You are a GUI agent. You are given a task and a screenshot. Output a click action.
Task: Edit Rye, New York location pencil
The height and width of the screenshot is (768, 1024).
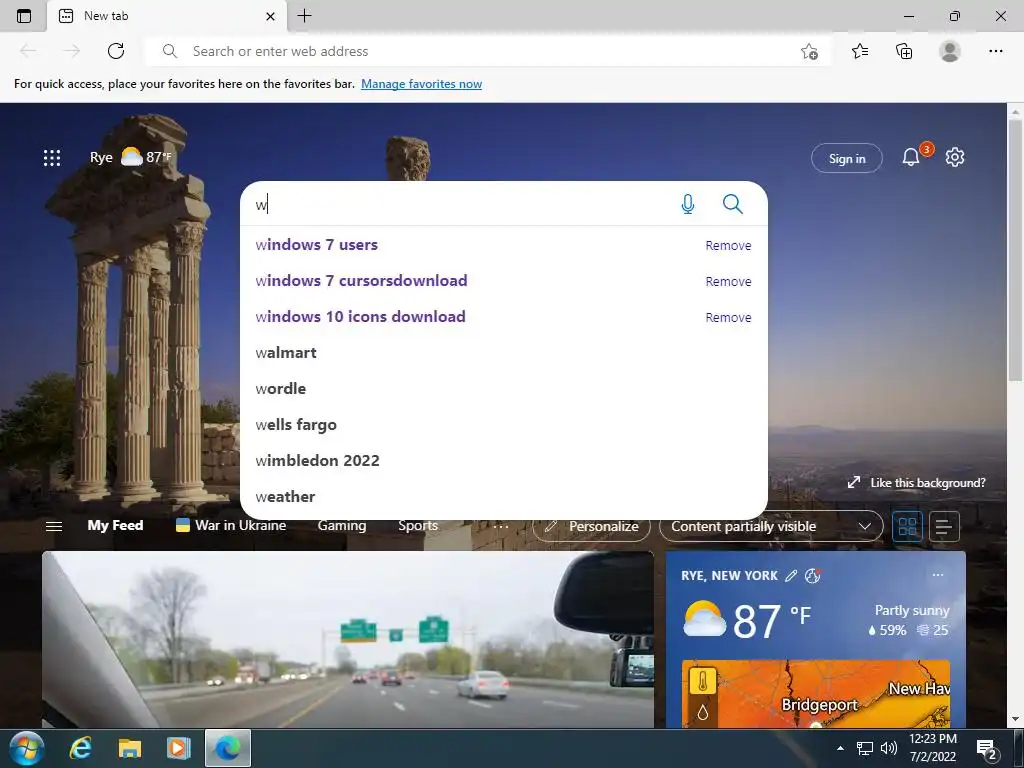(x=791, y=575)
